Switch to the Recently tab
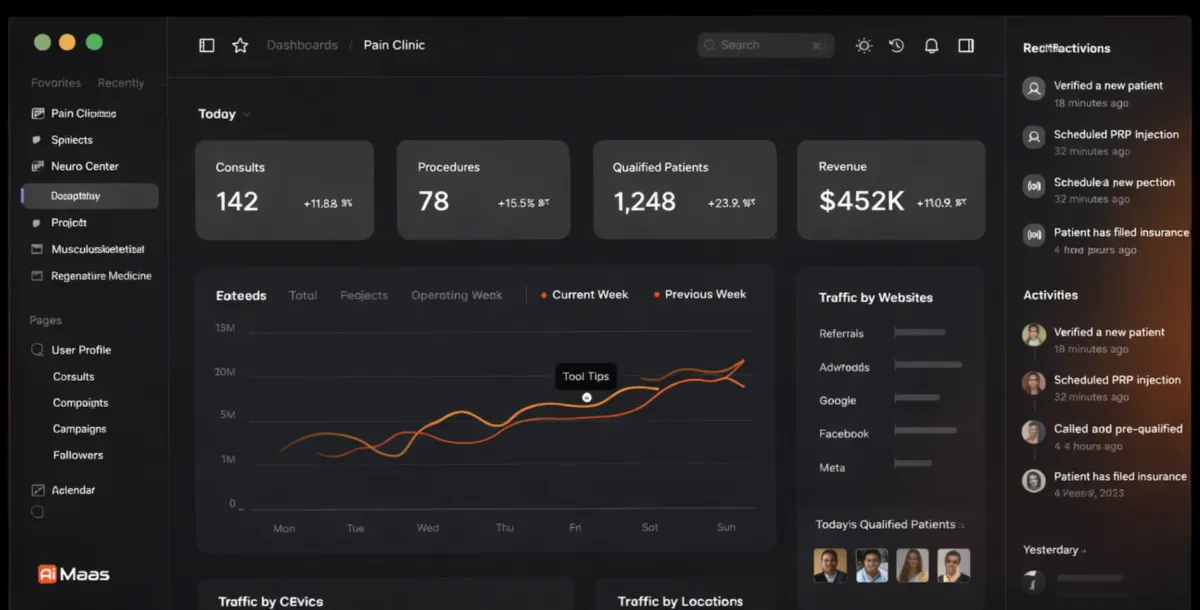1200x610 pixels. click(x=121, y=83)
